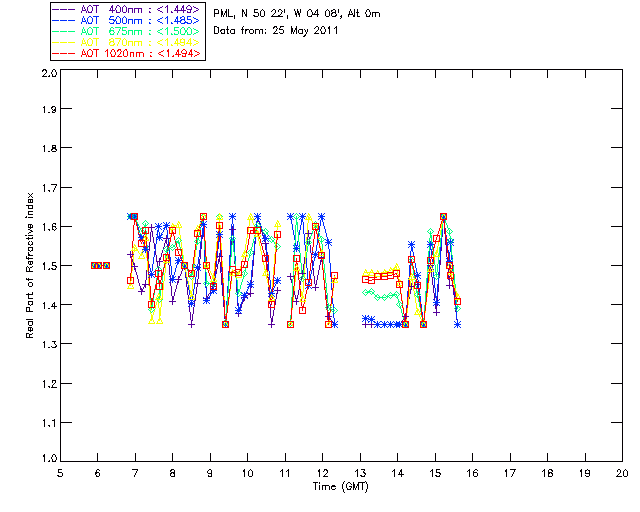Select the 'Data from: 25 May 2011' text
Viewport: 640px width, 512px height.
[276, 31]
